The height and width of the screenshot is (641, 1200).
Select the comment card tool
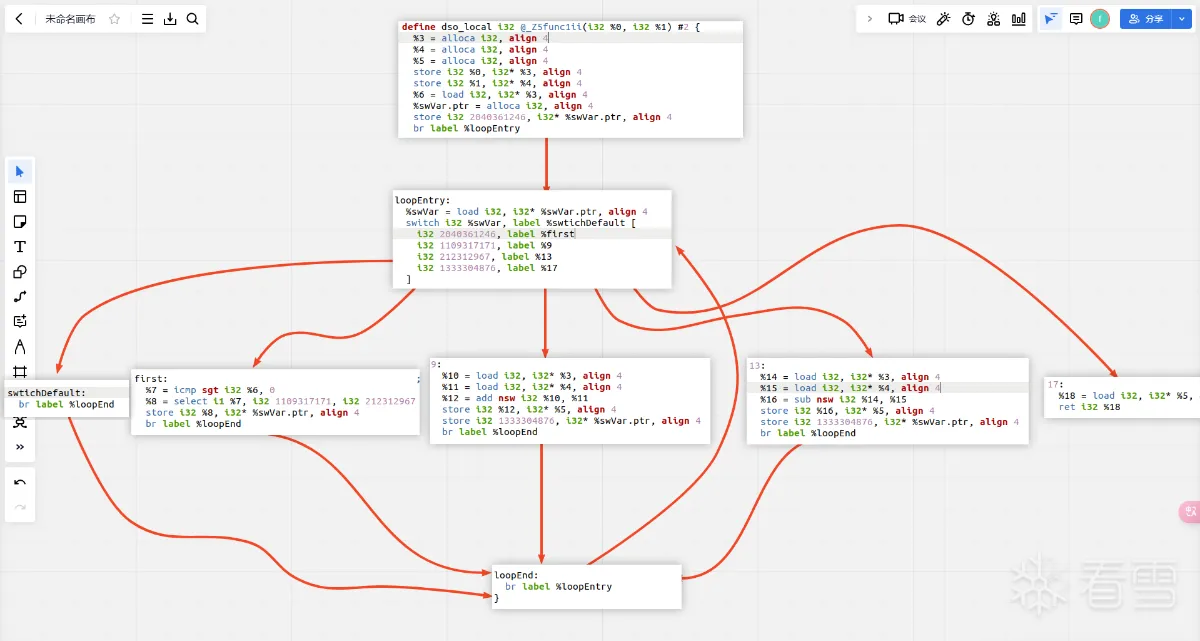(20, 322)
